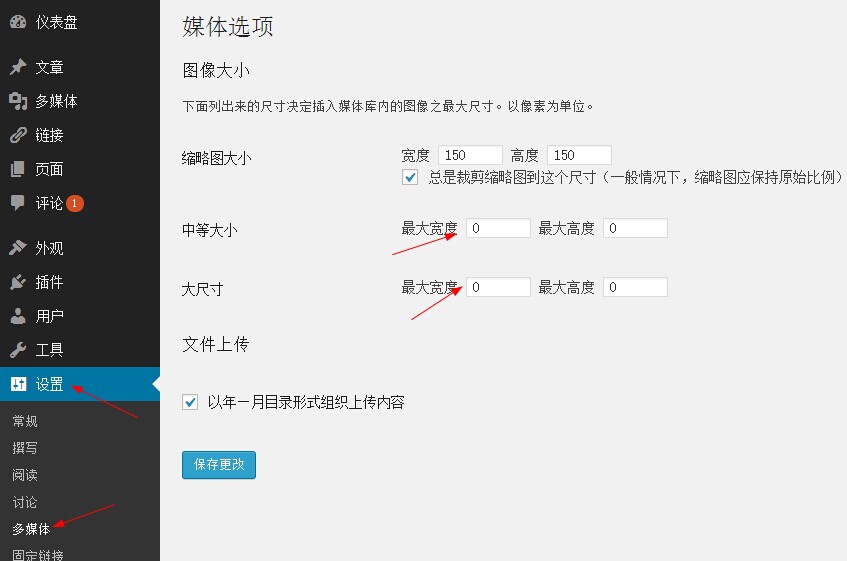Click the dashboard gauge icon
Viewport: 847px width, 561px height.
click(x=18, y=22)
